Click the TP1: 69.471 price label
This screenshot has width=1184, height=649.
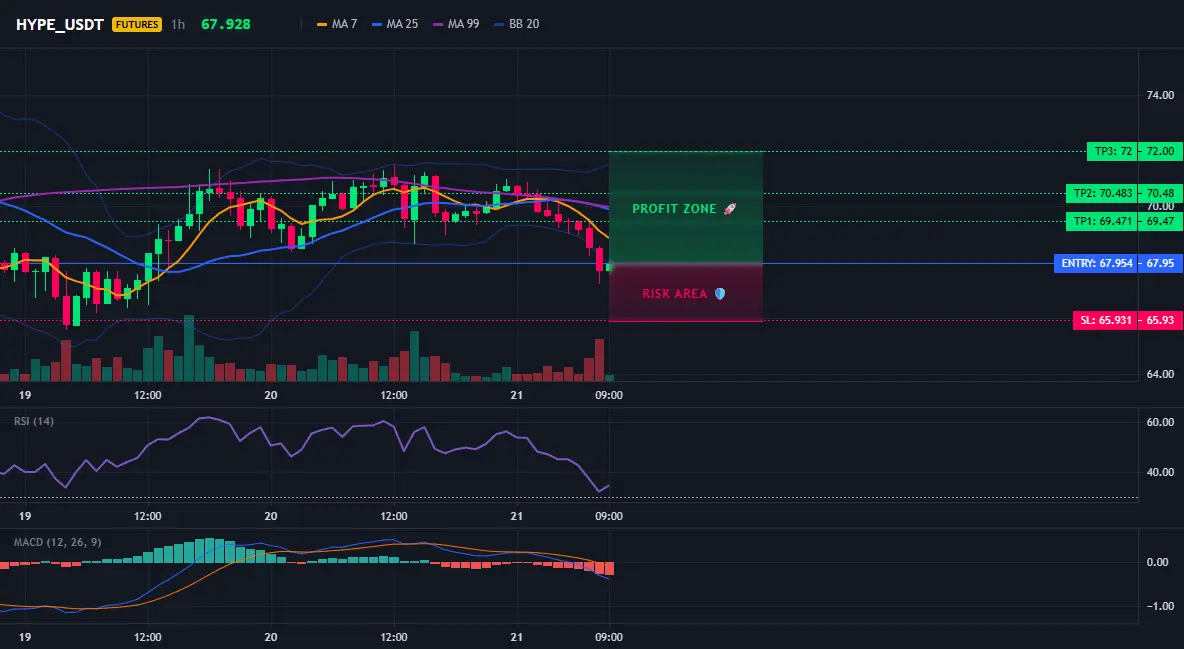[x=1102, y=221]
